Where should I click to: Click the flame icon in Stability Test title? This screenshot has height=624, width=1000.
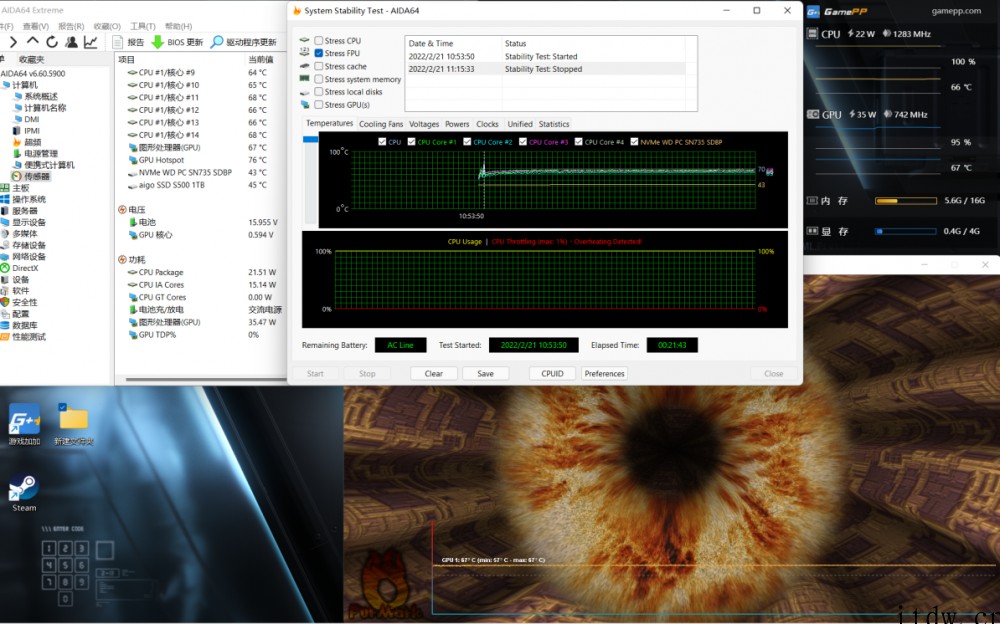tap(297, 11)
